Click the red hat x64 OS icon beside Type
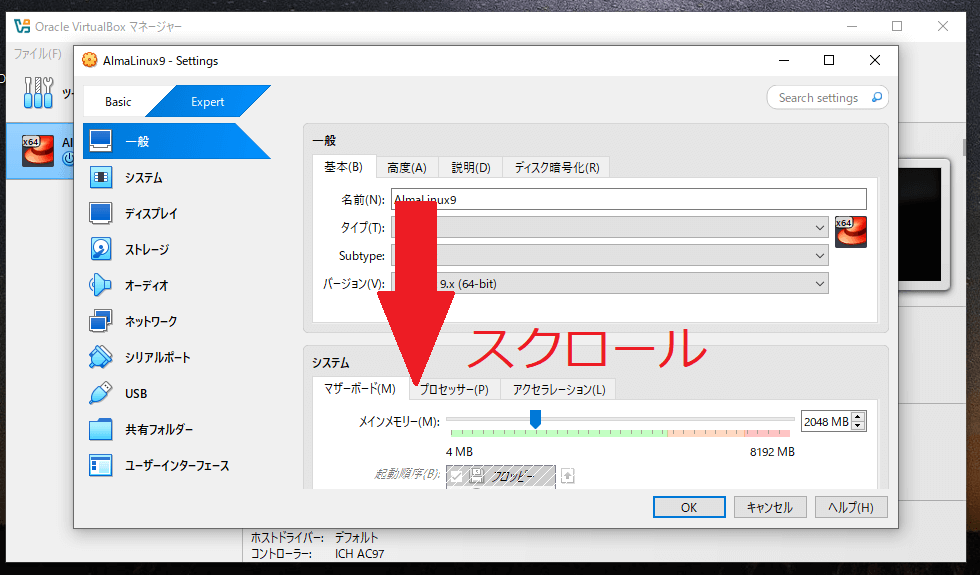The image size is (980, 575). coord(851,232)
